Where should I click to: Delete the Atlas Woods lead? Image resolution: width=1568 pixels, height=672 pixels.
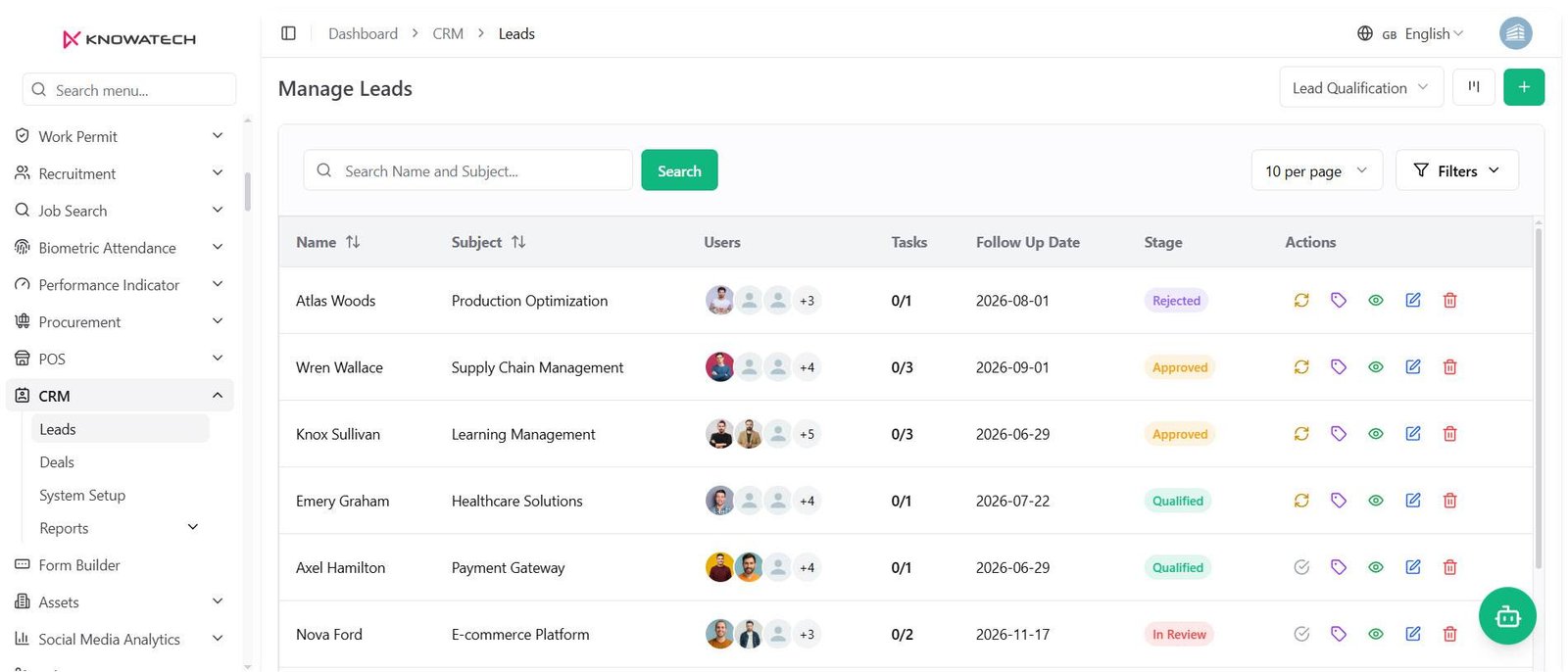pos(1450,301)
